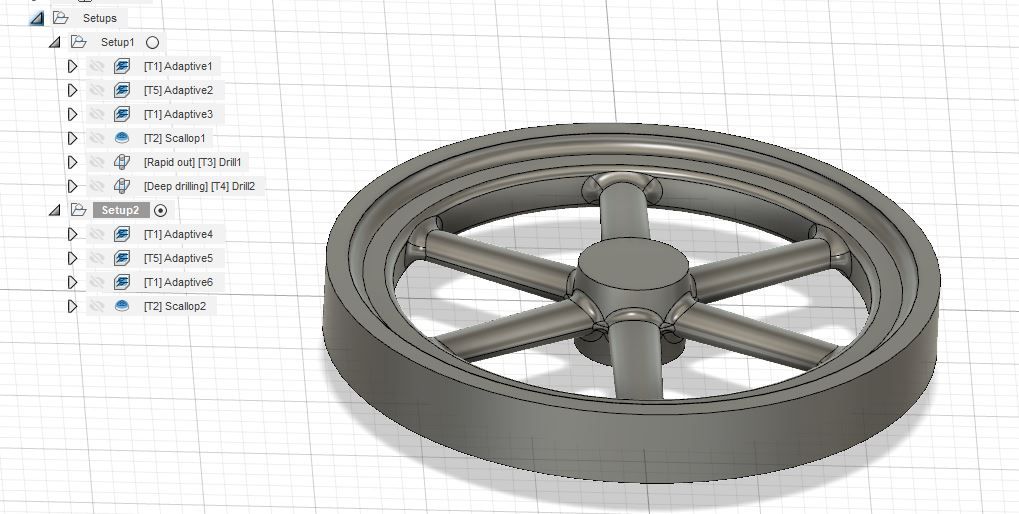The width and height of the screenshot is (1019, 514).
Task: Click the wheel's central hub
Action: point(632,266)
